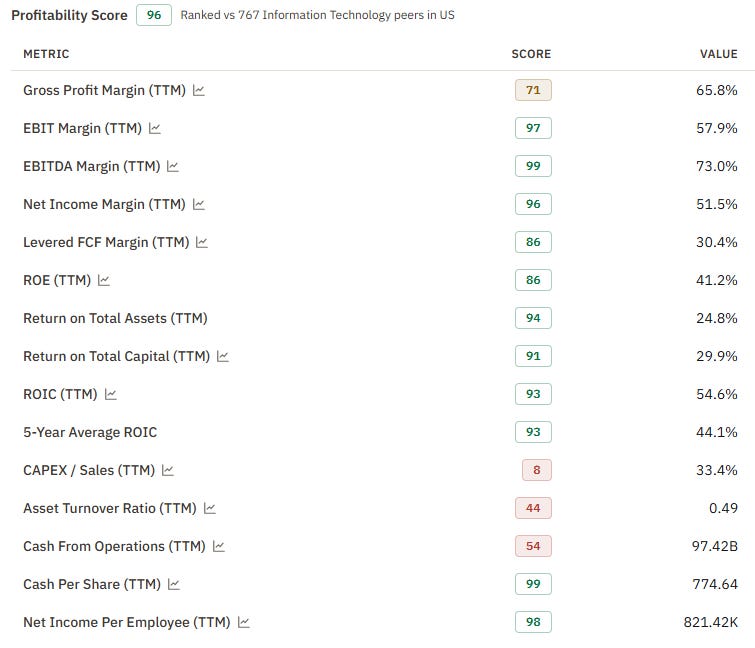Image resolution: width=755 pixels, height=648 pixels.
Task: Open chart icon beside CAPEX / Sales (TTM)
Action: [x=168, y=470]
